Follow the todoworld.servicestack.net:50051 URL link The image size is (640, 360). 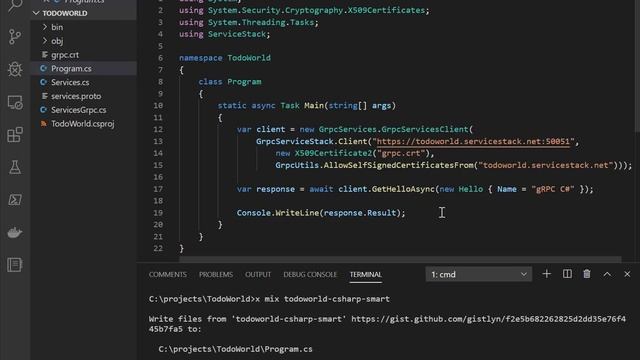pyautogui.click(x=473, y=141)
